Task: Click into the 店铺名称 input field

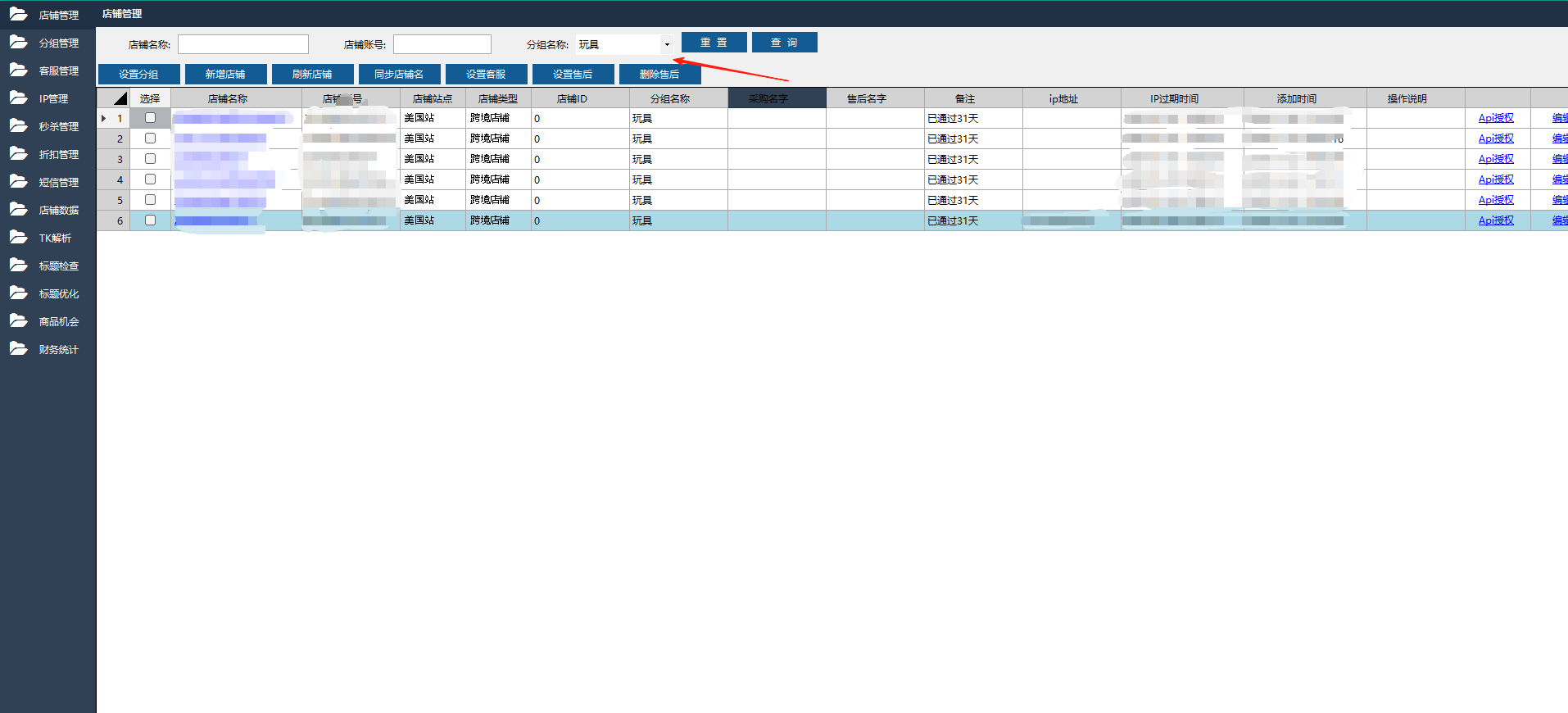Action: tap(243, 44)
